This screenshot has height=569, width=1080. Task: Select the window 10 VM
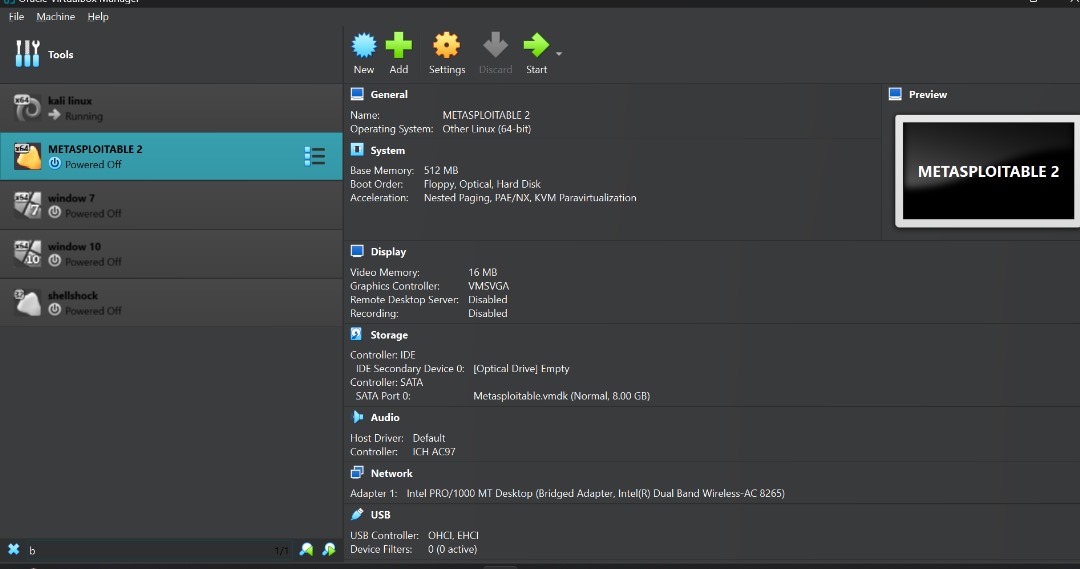171,254
